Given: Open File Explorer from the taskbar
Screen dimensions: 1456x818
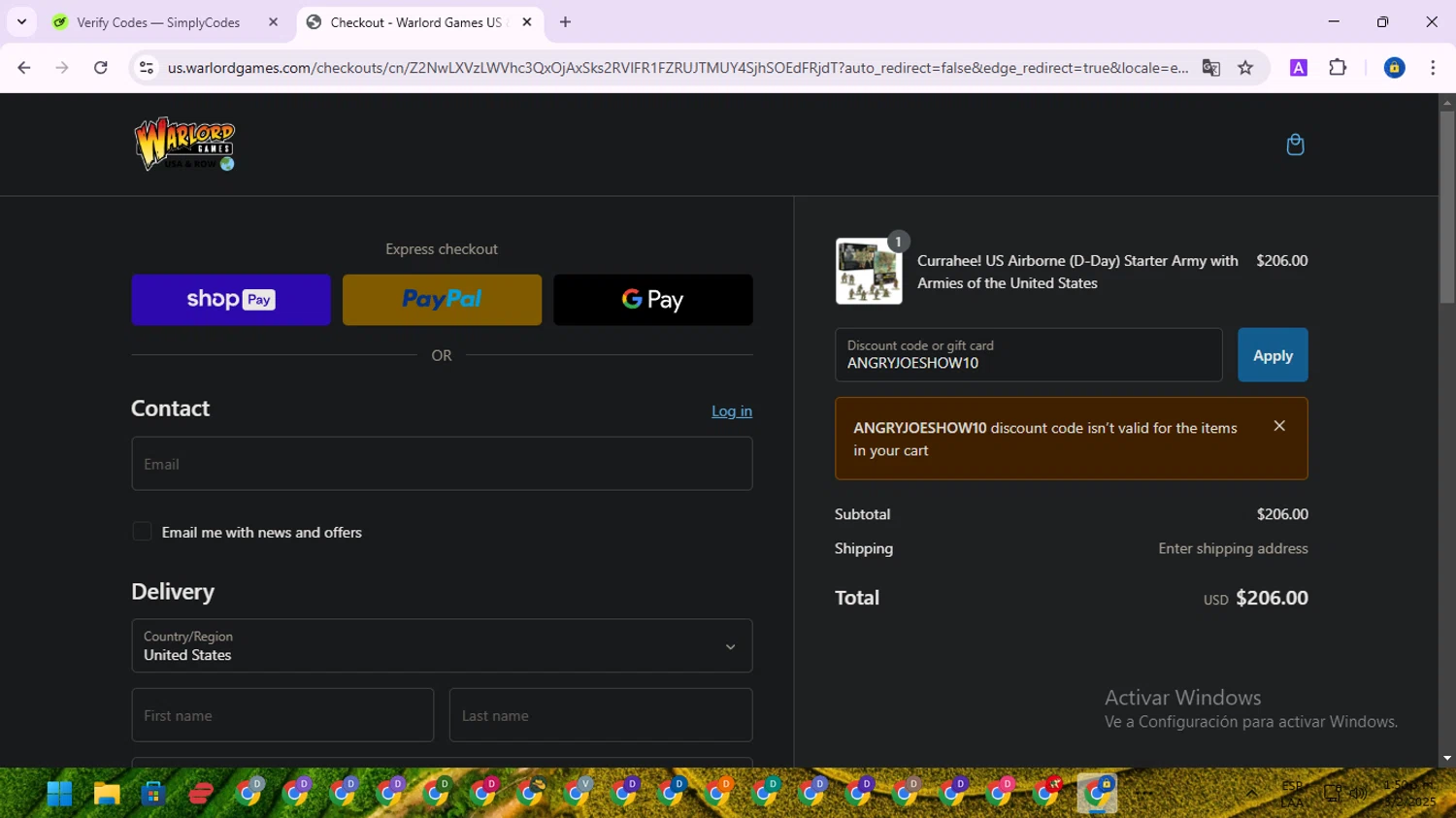Looking at the screenshot, I should (106, 794).
